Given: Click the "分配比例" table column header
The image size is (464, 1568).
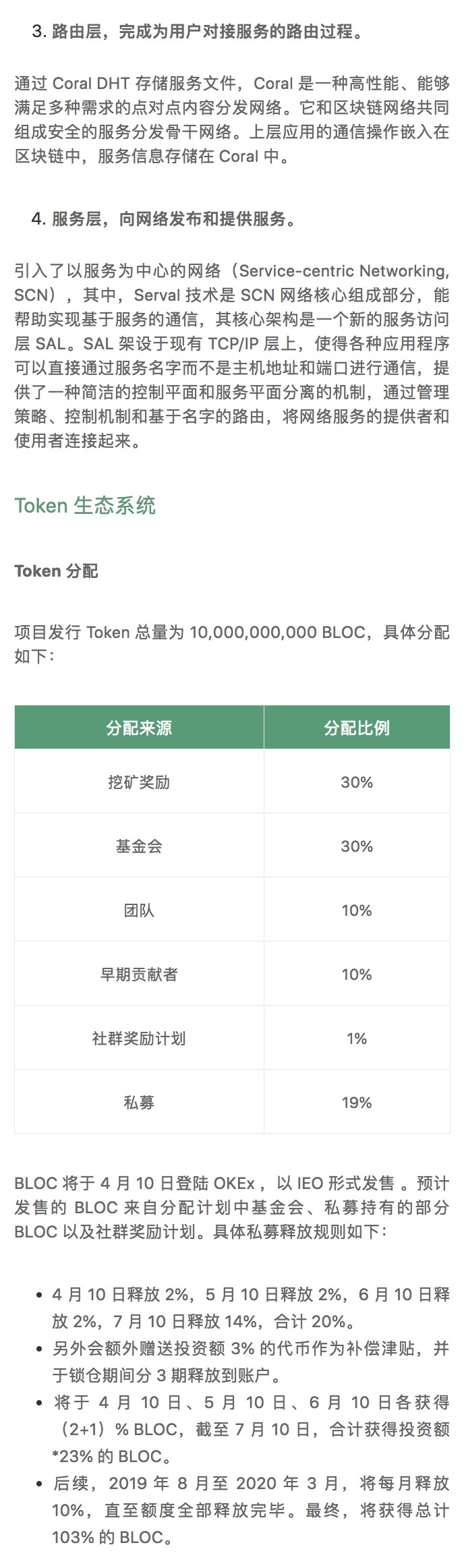Looking at the screenshot, I should (x=357, y=728).
